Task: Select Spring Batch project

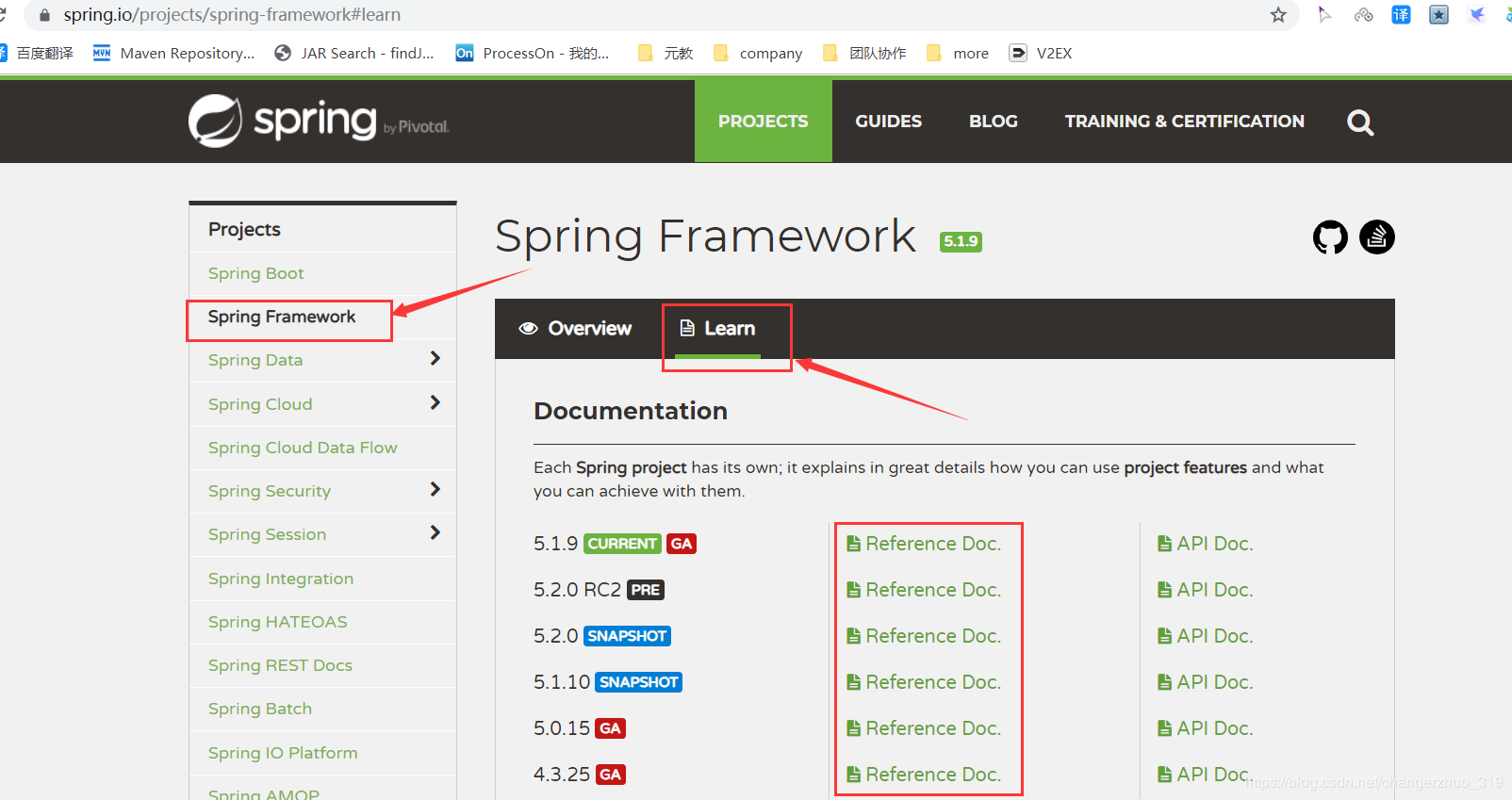Action: tap(260, 709)
